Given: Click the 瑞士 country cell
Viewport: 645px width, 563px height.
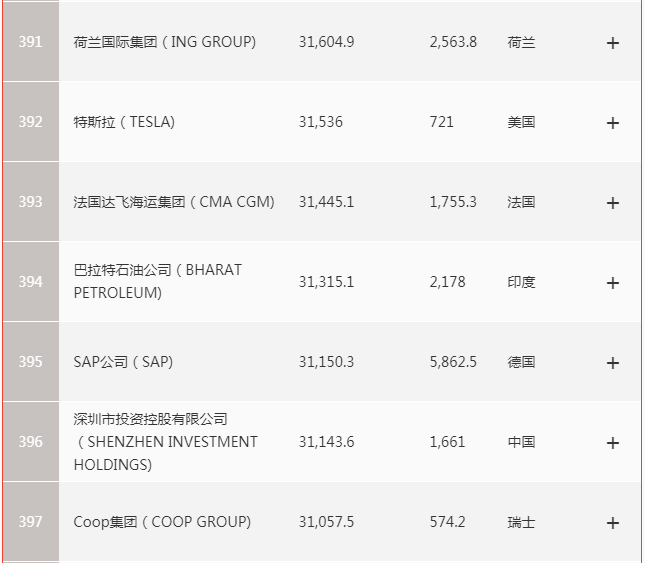Looking at the screenshot, I should 521,522.
